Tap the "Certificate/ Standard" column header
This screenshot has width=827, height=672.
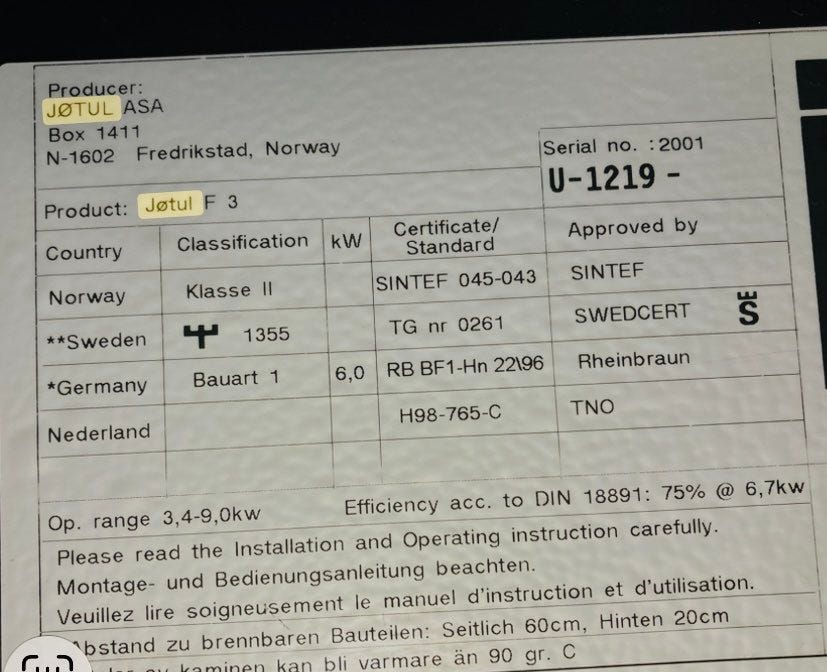447,237
